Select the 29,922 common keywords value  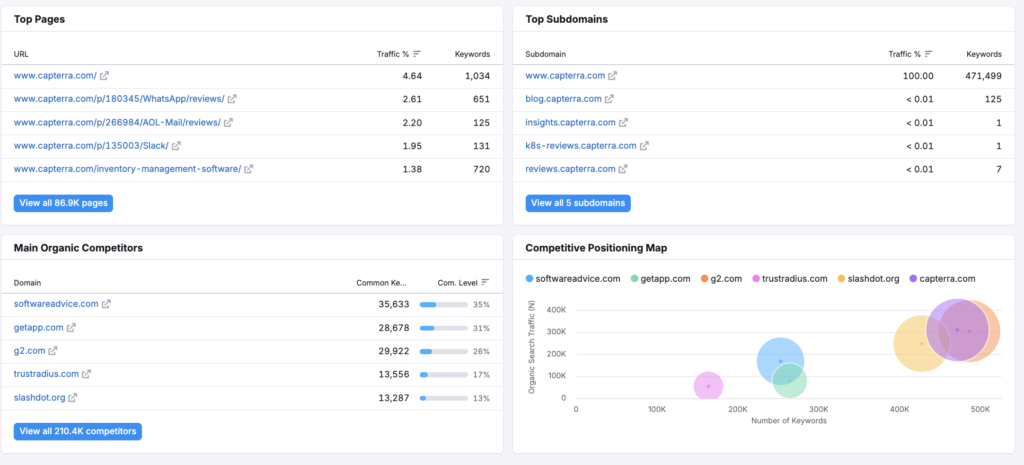click(394, 351)
